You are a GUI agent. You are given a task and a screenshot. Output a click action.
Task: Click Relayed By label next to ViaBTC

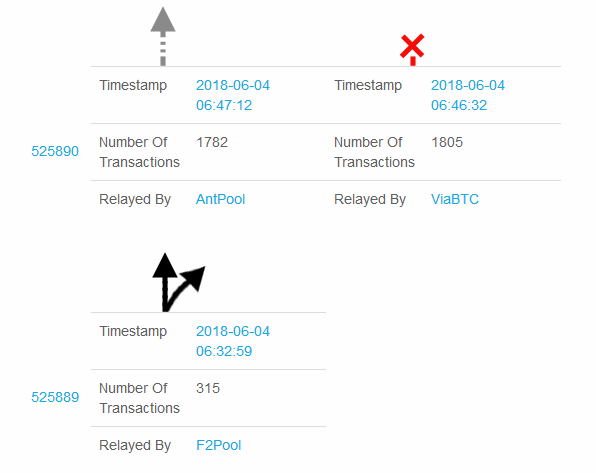[370, 200]
